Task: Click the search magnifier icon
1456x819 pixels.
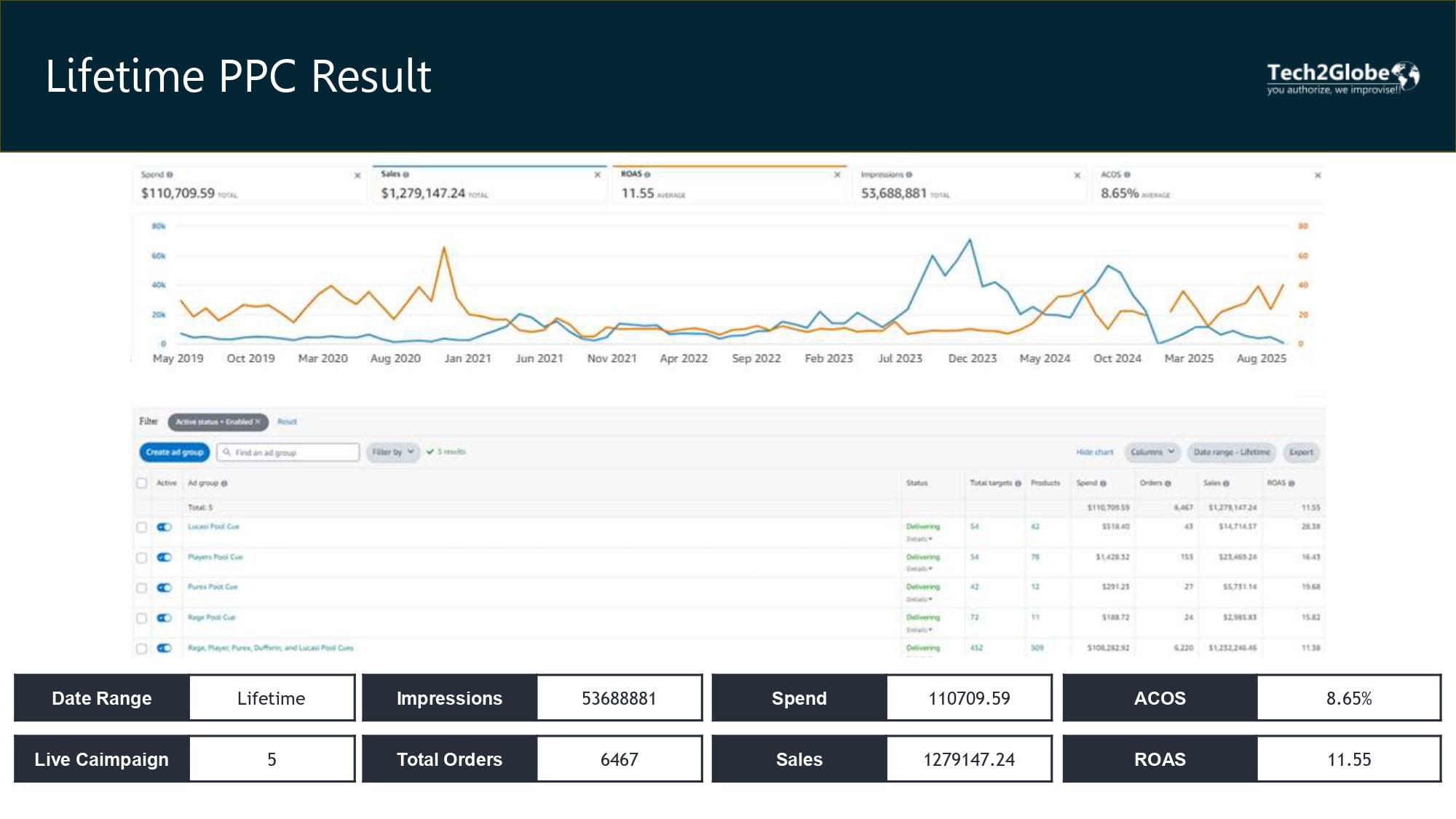Action: [227, 452]
